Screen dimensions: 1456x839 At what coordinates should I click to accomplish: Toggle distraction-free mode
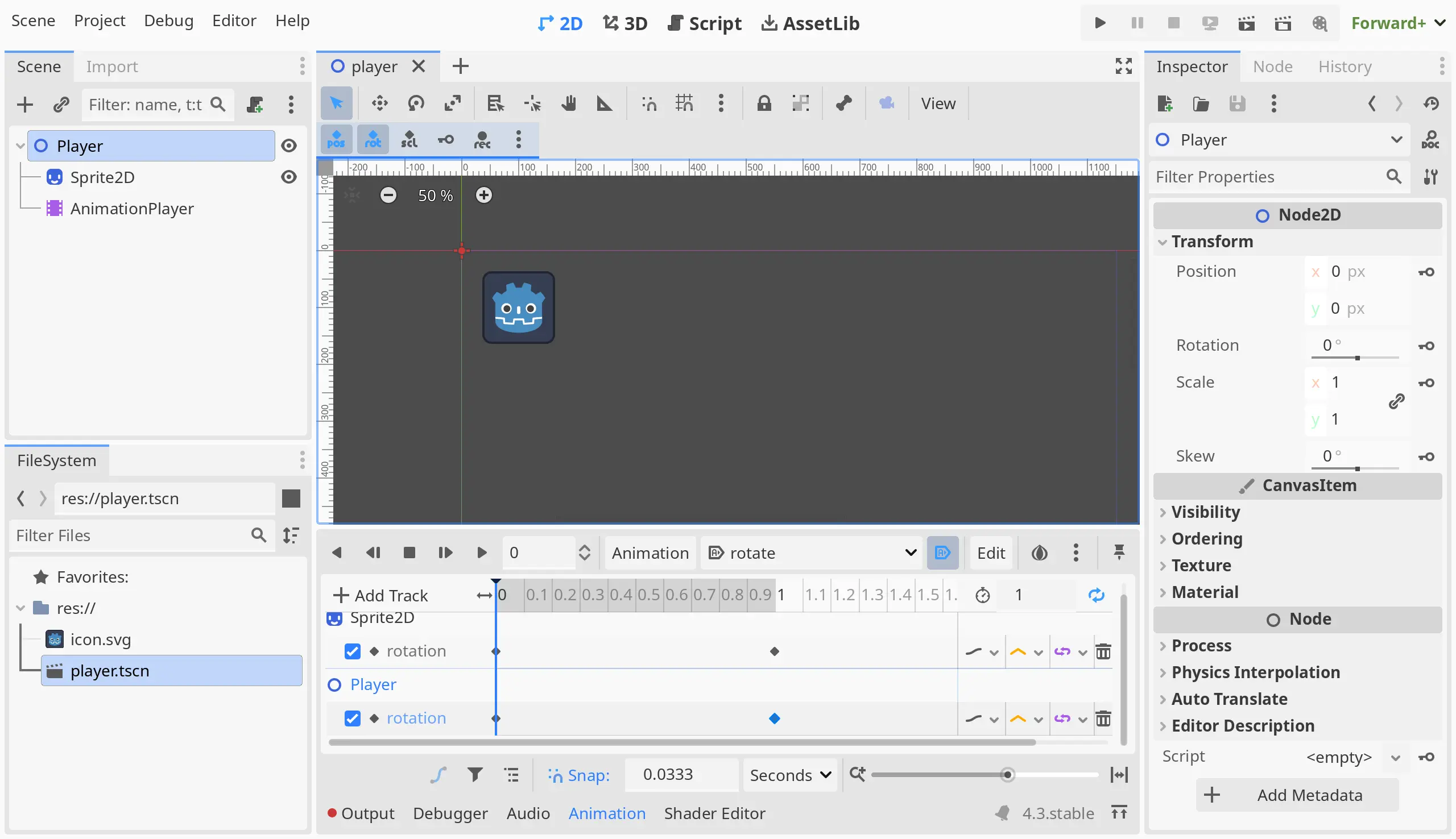(1123, 67)
